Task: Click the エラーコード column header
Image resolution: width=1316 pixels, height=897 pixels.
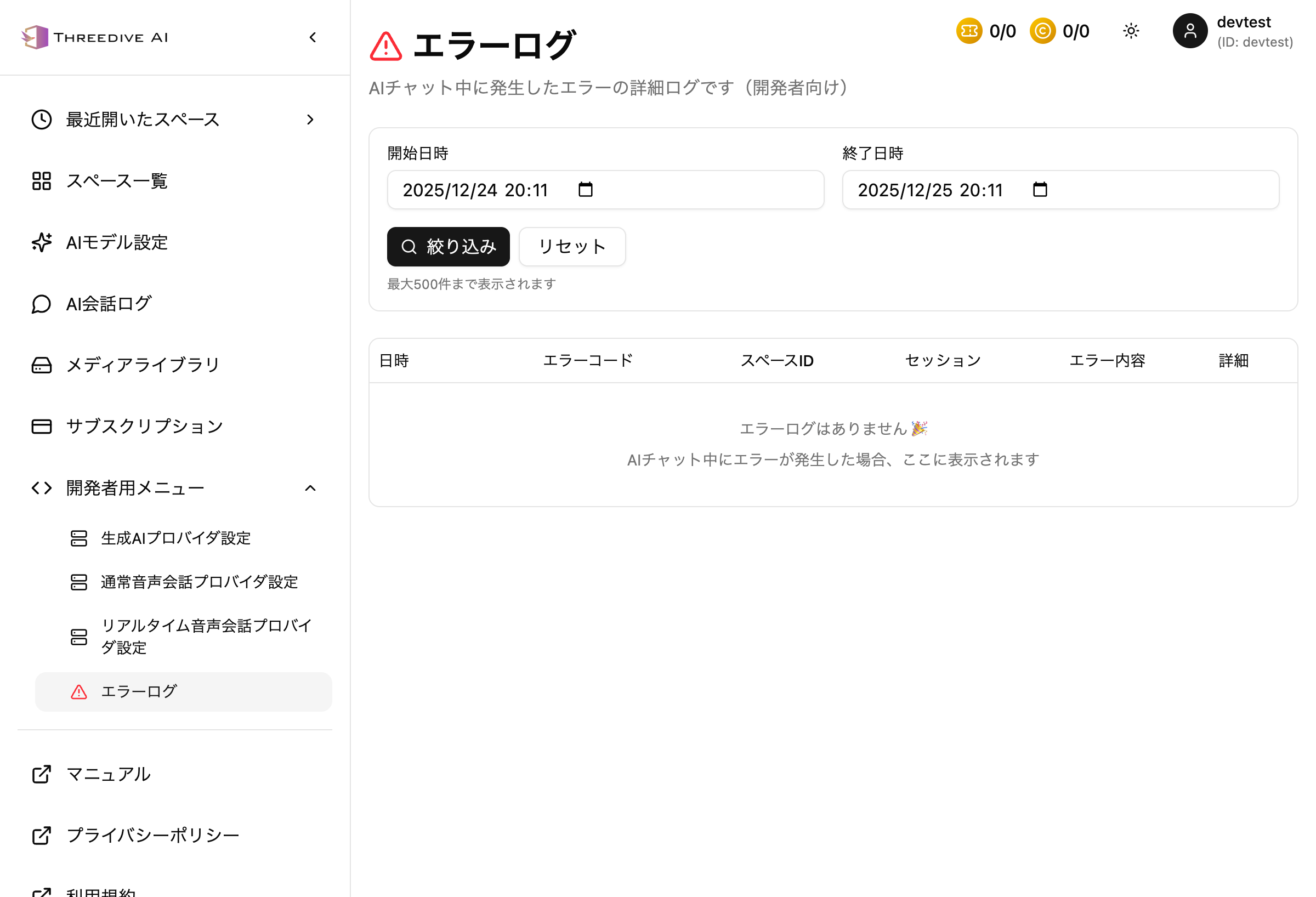Action: click(588, 361)
